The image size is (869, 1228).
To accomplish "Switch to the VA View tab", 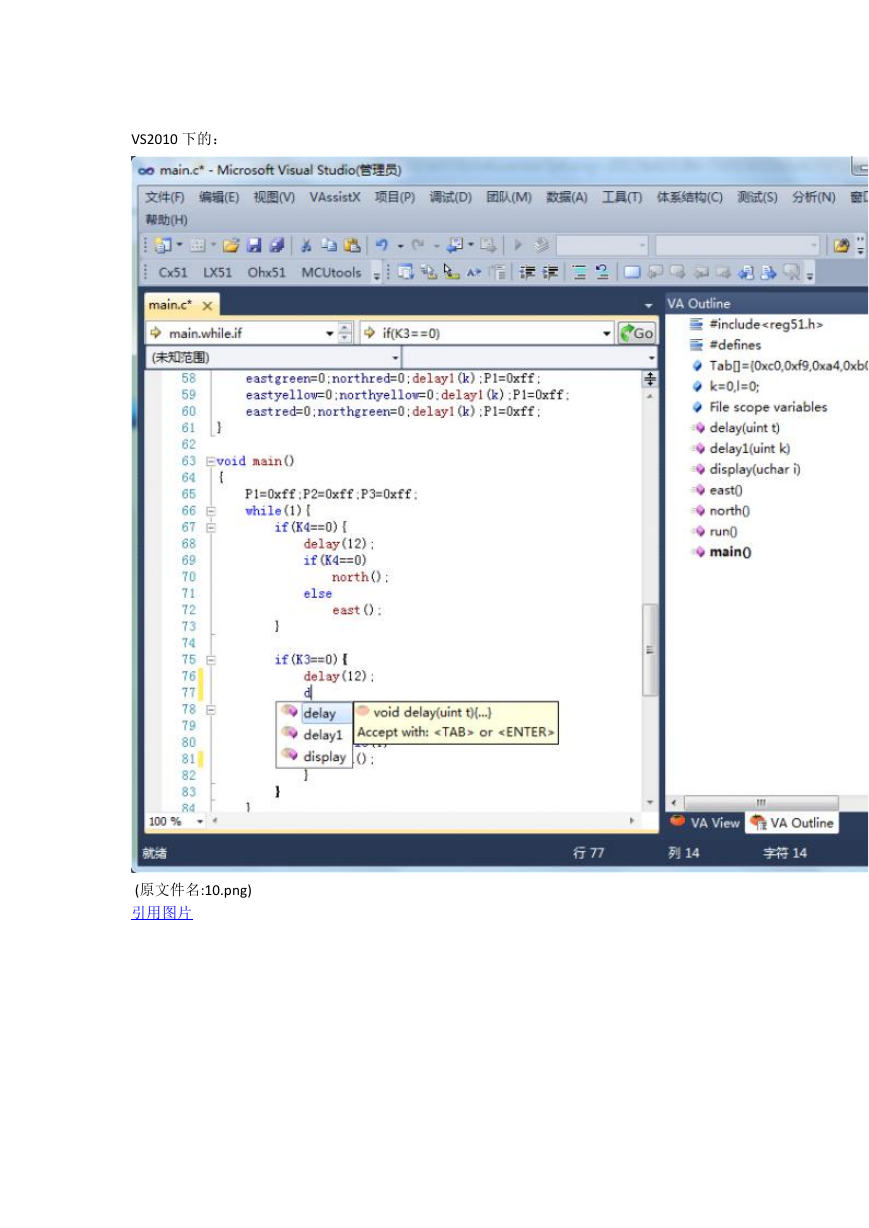I will (705, 823).
